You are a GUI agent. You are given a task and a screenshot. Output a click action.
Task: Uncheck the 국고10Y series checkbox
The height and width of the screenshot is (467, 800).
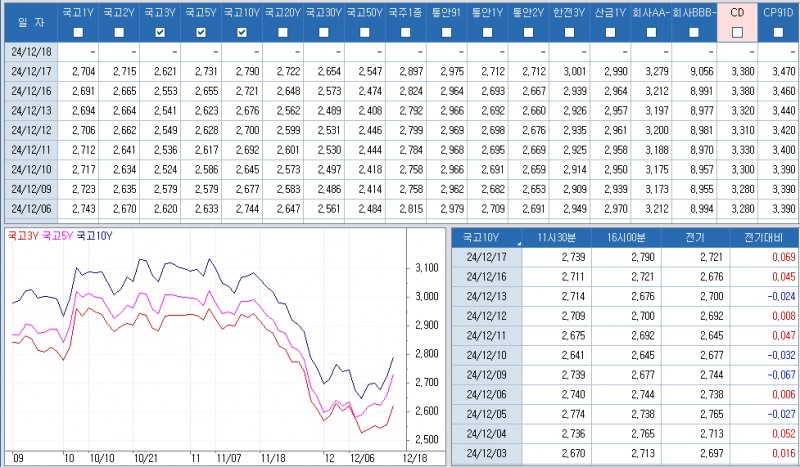tap(241, 33)
